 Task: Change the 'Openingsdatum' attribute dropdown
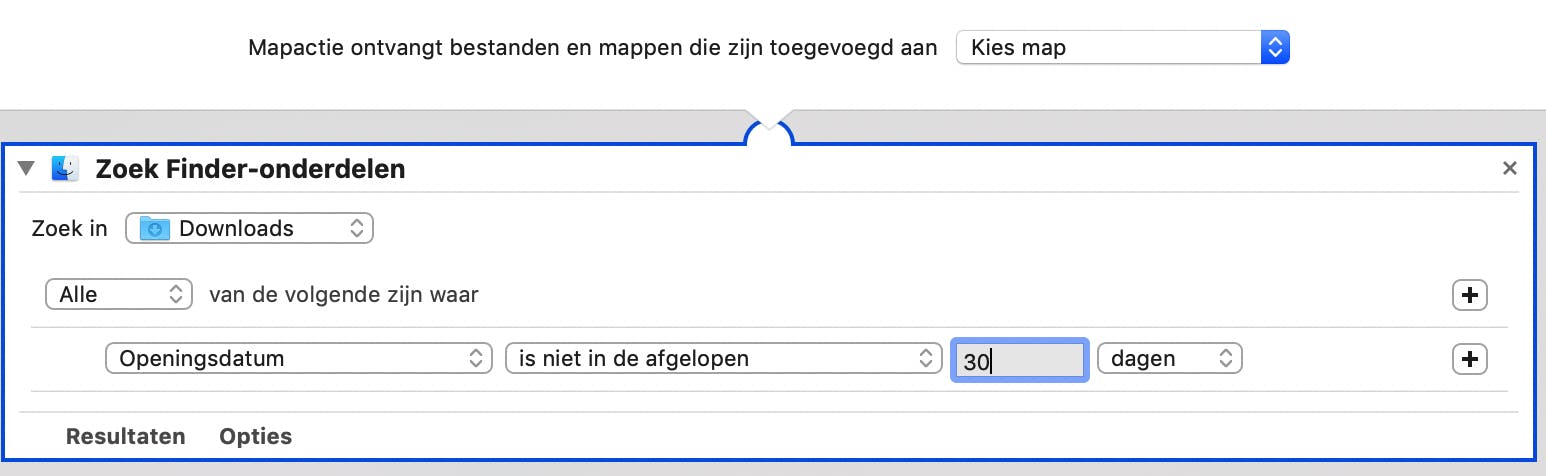(298, 359)
